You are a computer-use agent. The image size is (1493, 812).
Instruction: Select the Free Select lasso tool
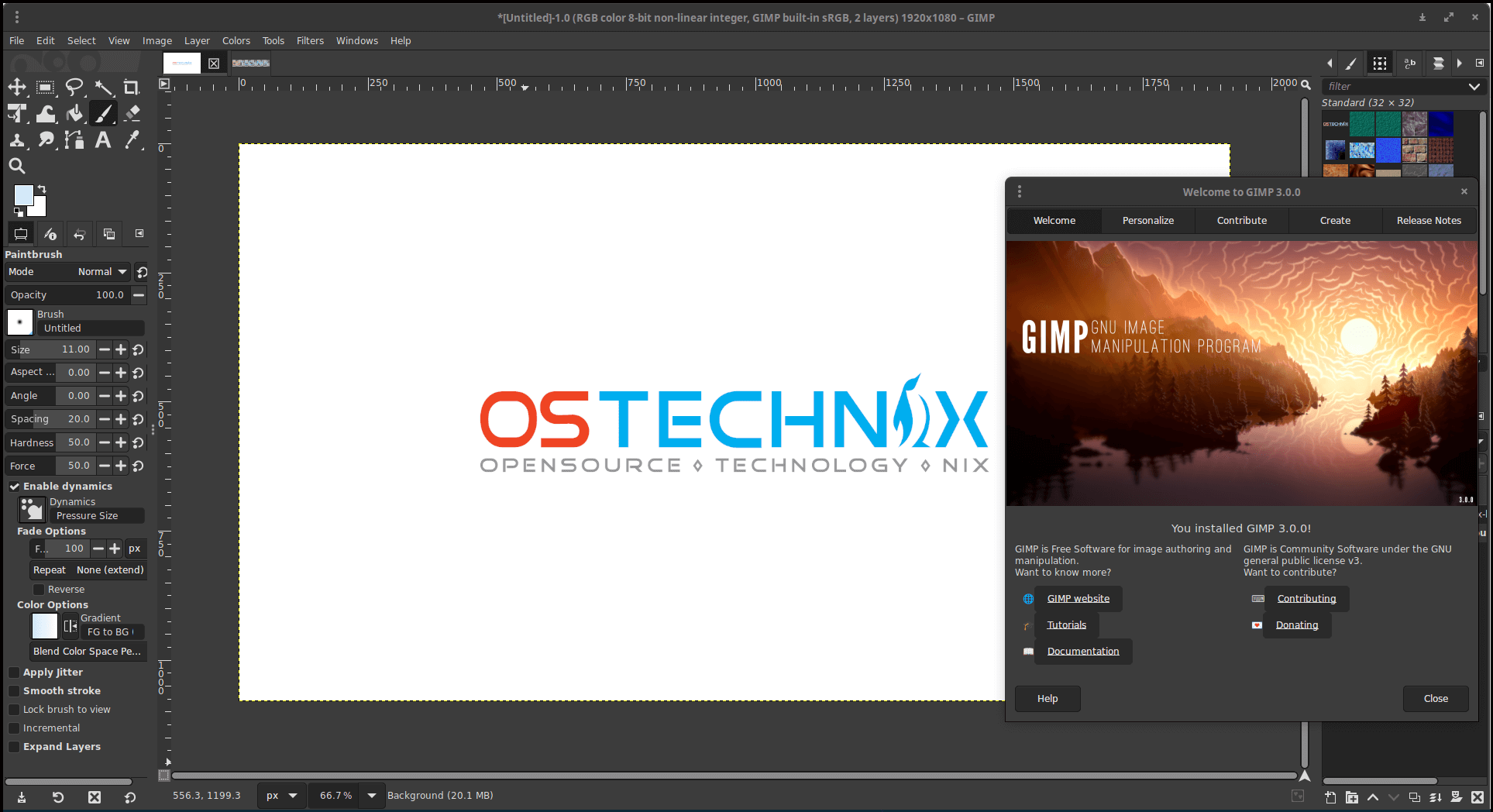74,88
